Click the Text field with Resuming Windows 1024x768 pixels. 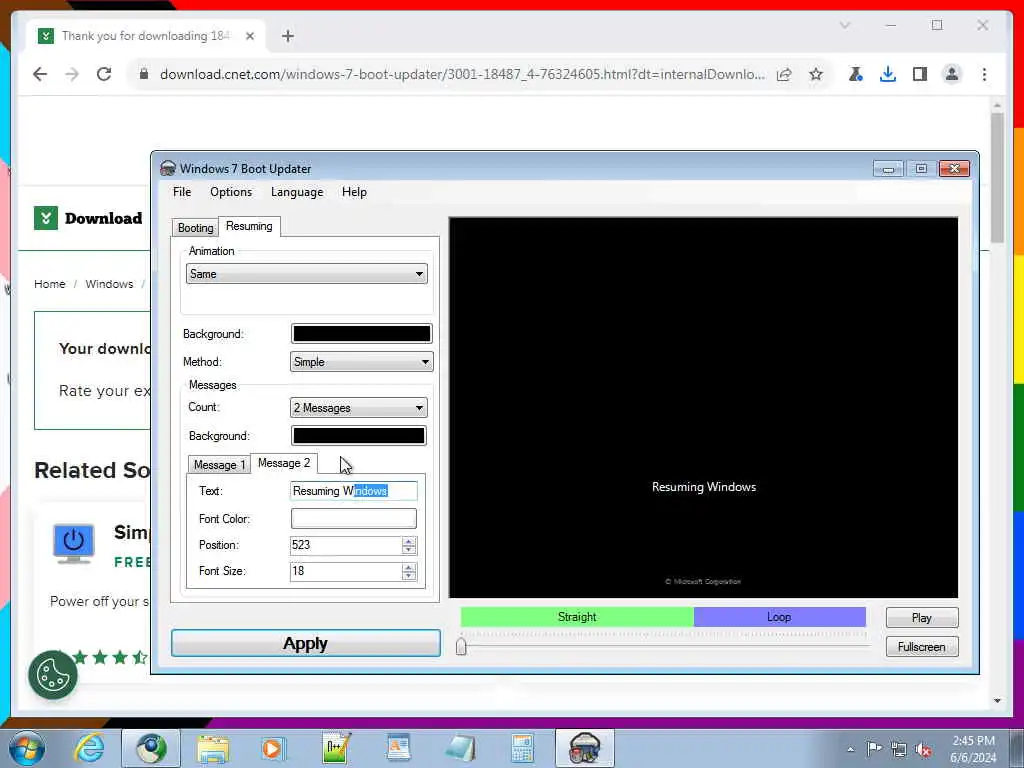(353, 491)
